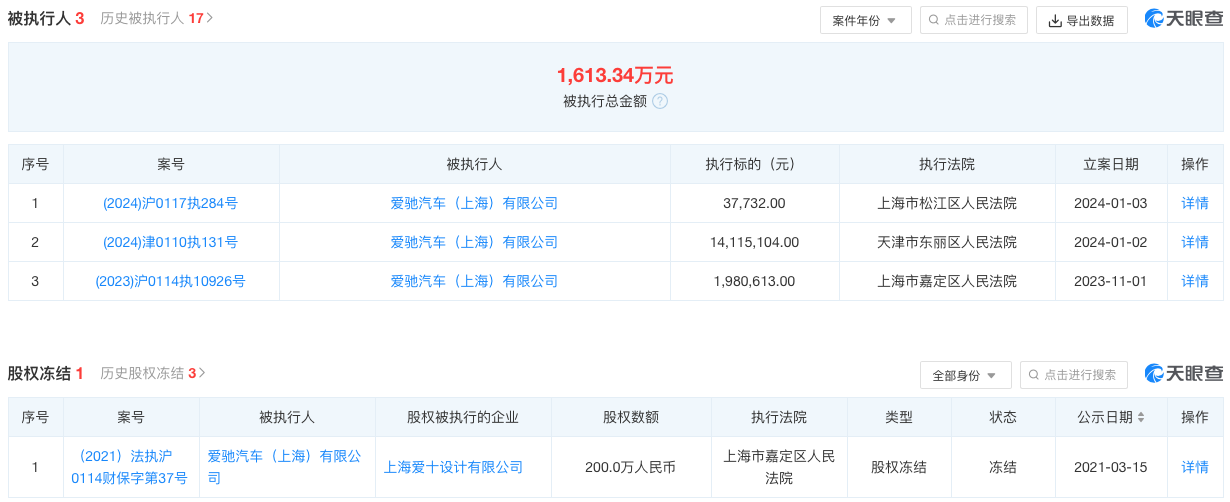Open 爱驰汽车 link in row 2
This screenshot has width=1230, height=502.
pyautogui.click(x=474, y=242)
